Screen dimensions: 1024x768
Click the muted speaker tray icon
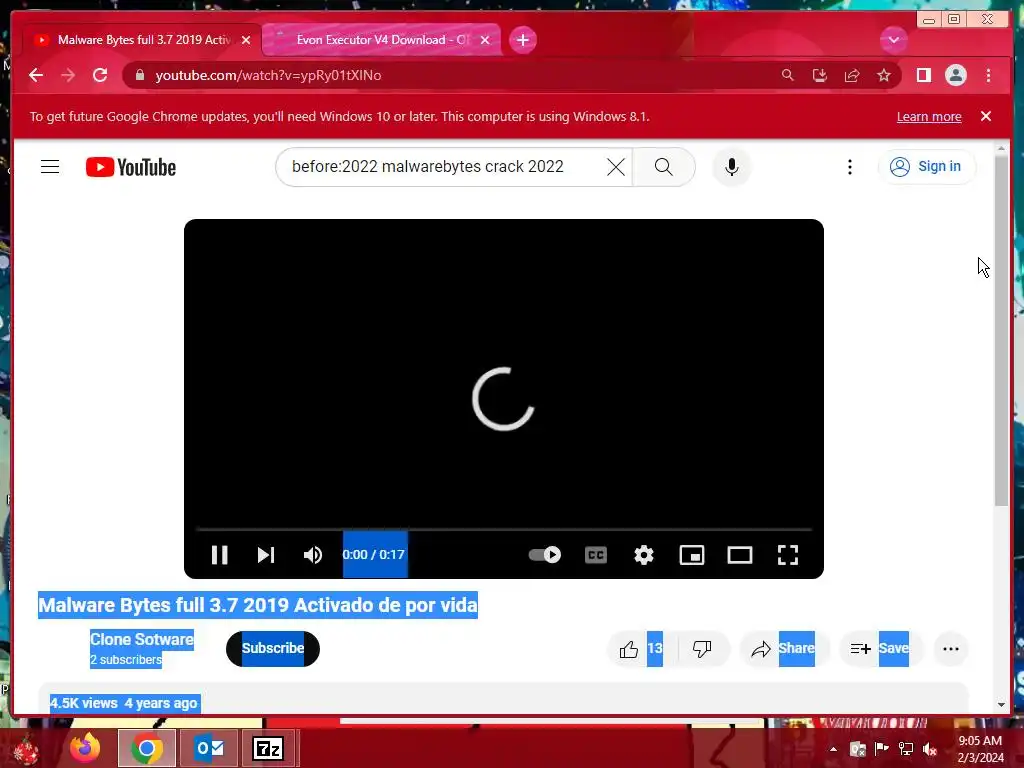tap(929, 749)
